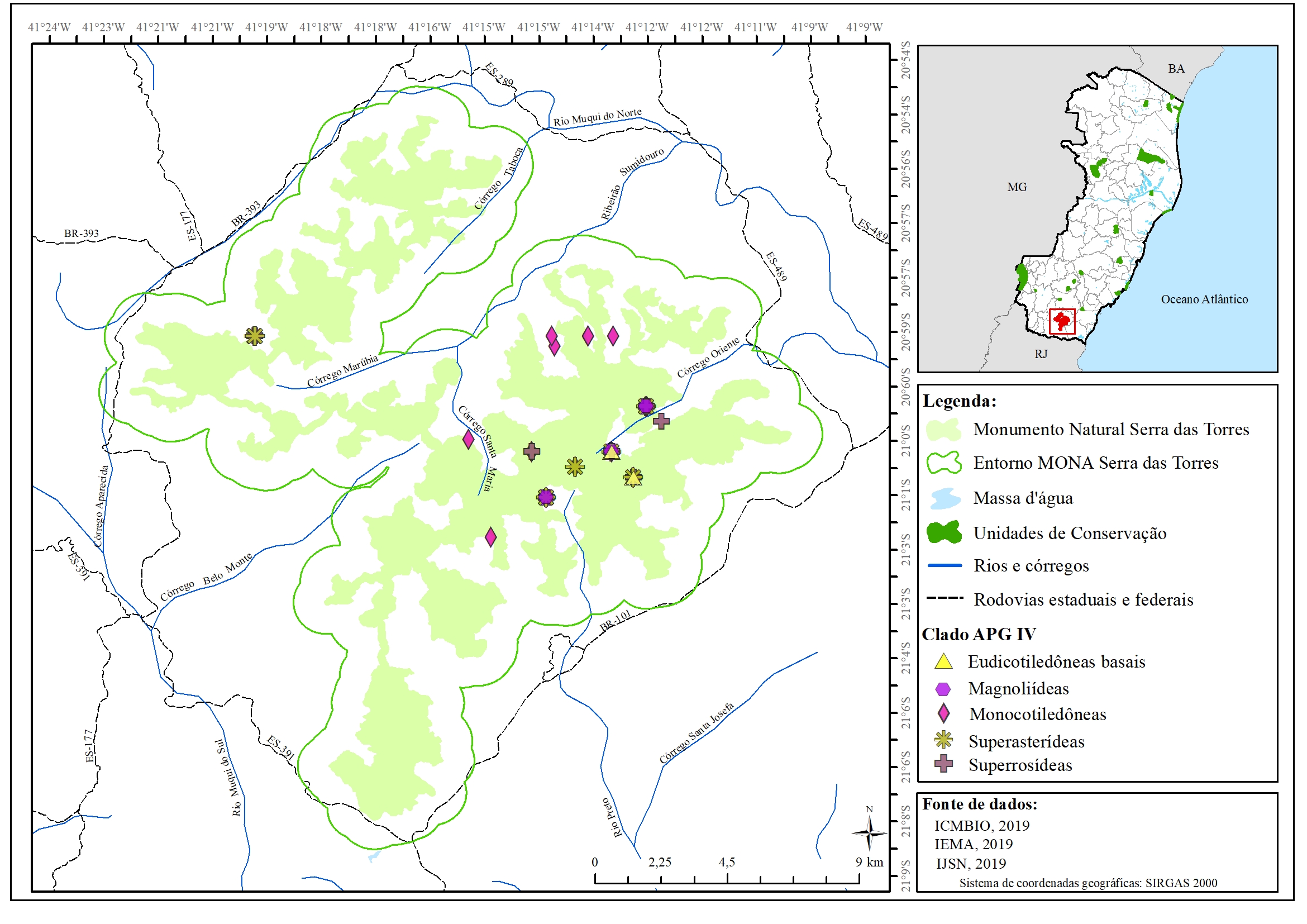Click the Córrego Marúbia river label
The height and width of the screenshot is (924, 1307).
click(x=342, y=370)
